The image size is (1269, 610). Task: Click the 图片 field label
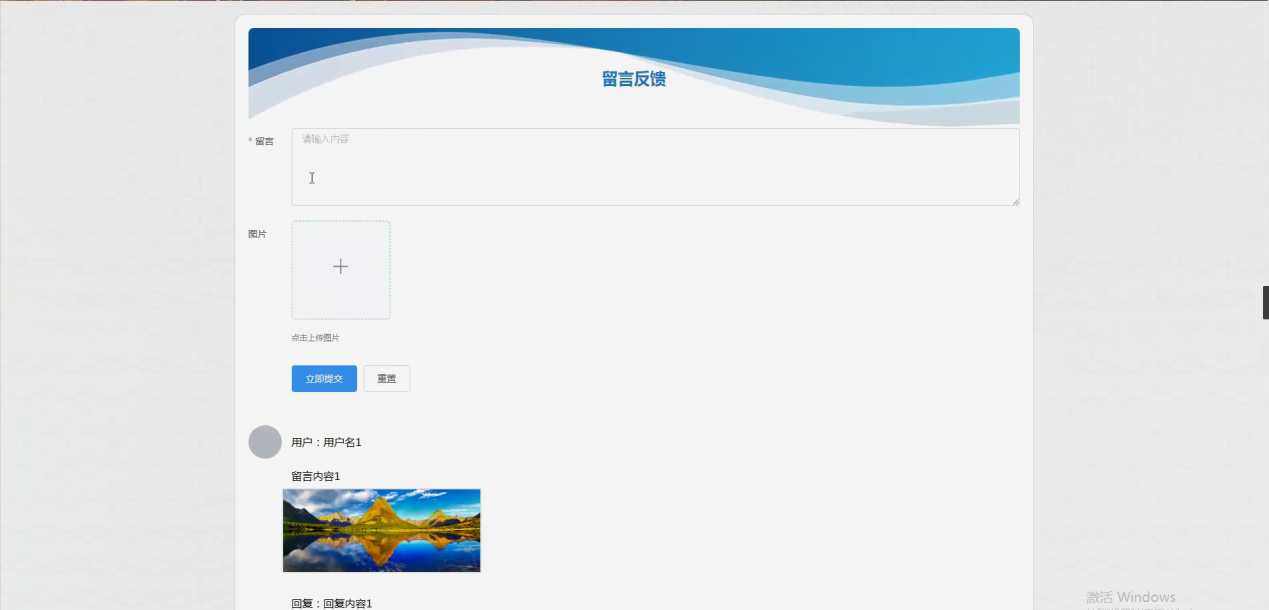coord(258,234)
